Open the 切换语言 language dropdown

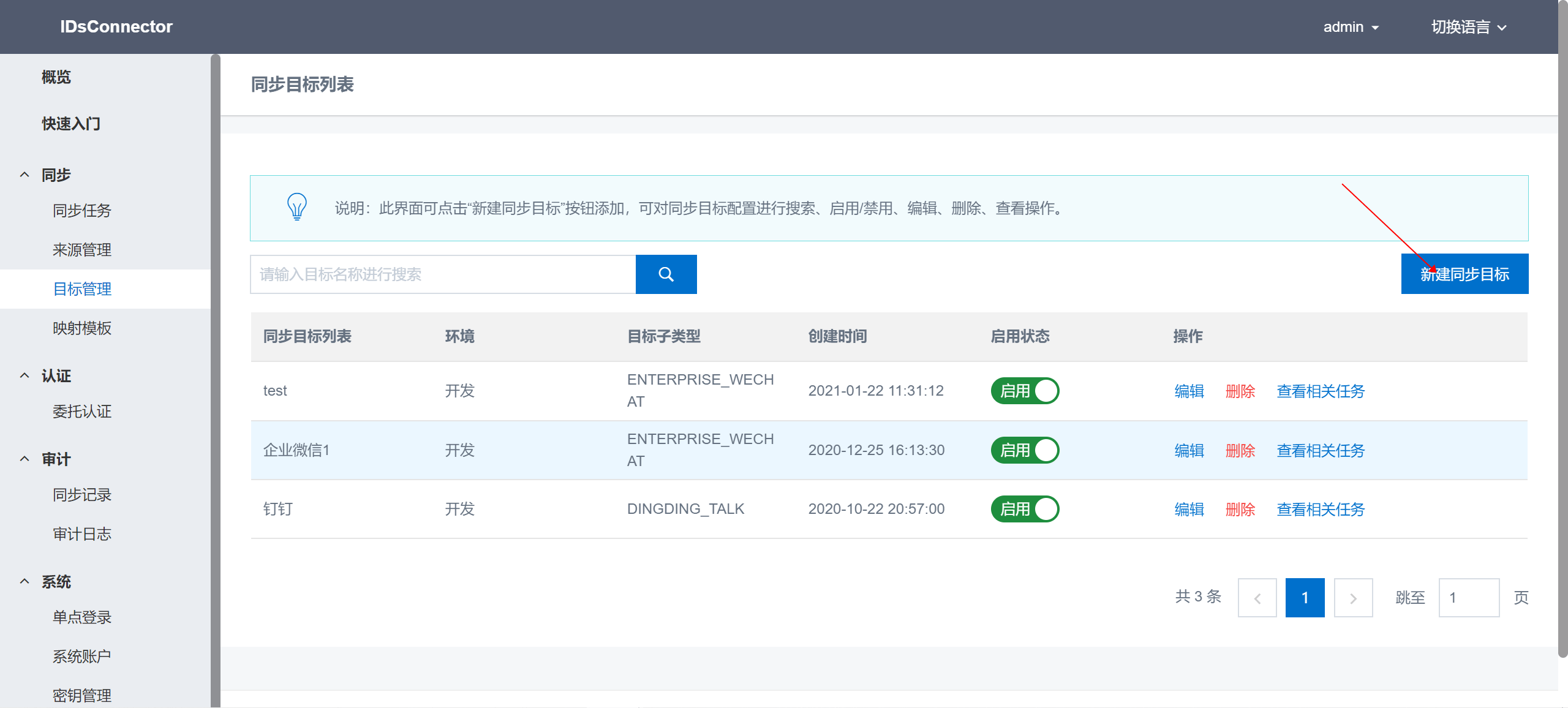click(x=1468, y=27)
